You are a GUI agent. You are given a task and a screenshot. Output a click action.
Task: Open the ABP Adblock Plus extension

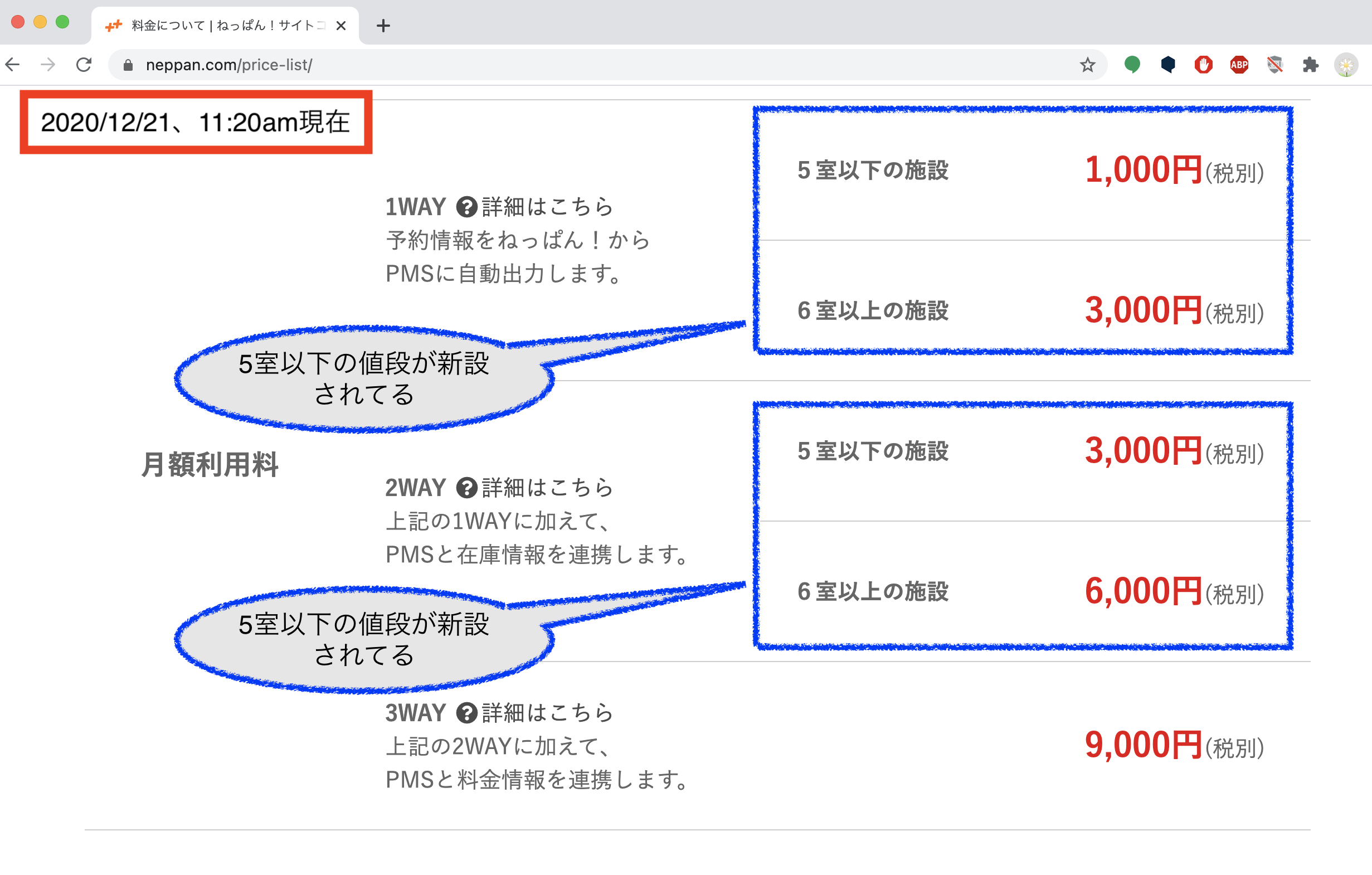(x=1239, y=65)
